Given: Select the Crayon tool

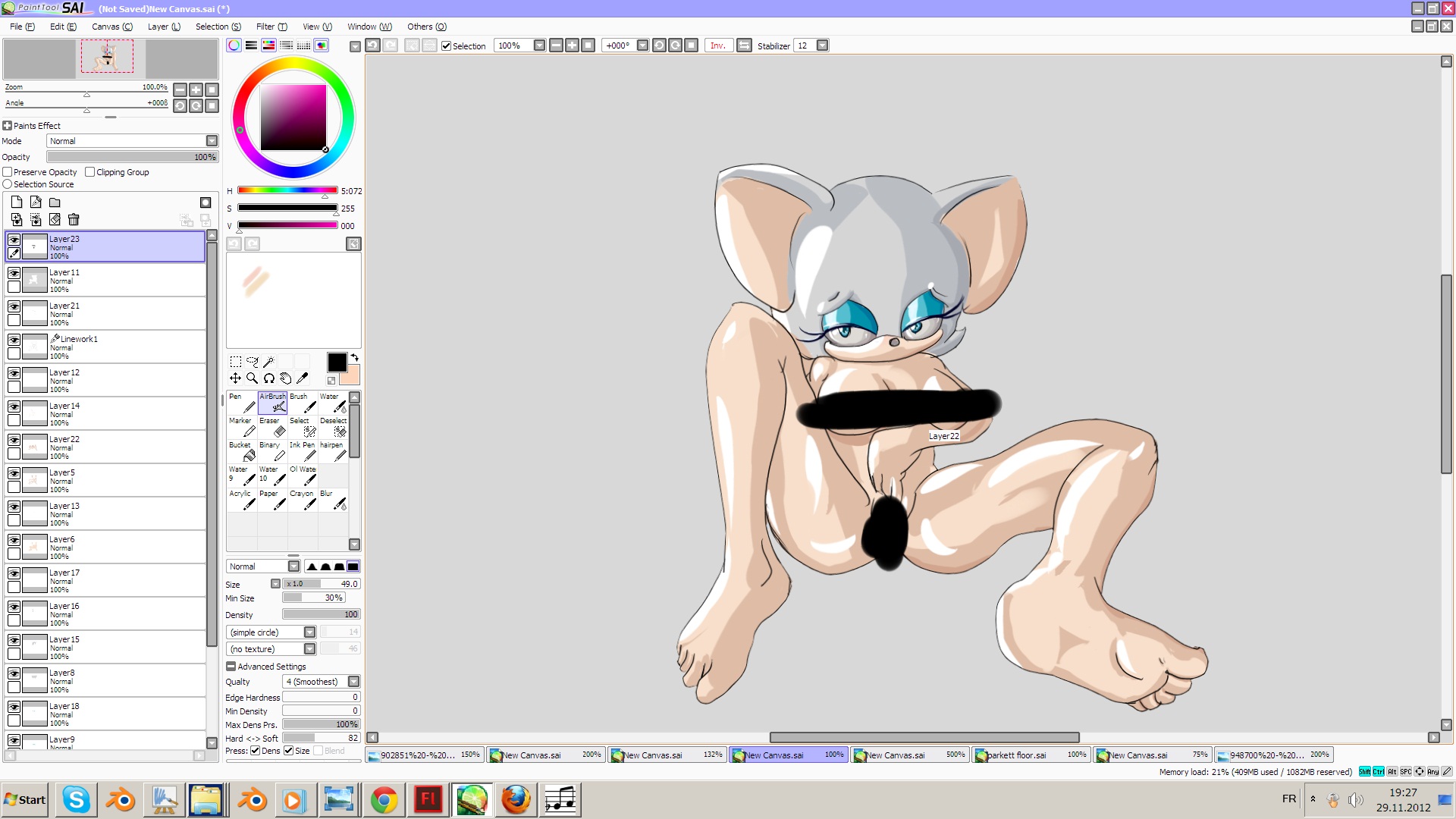Looking at the screenshot, I should pos(303,499).
